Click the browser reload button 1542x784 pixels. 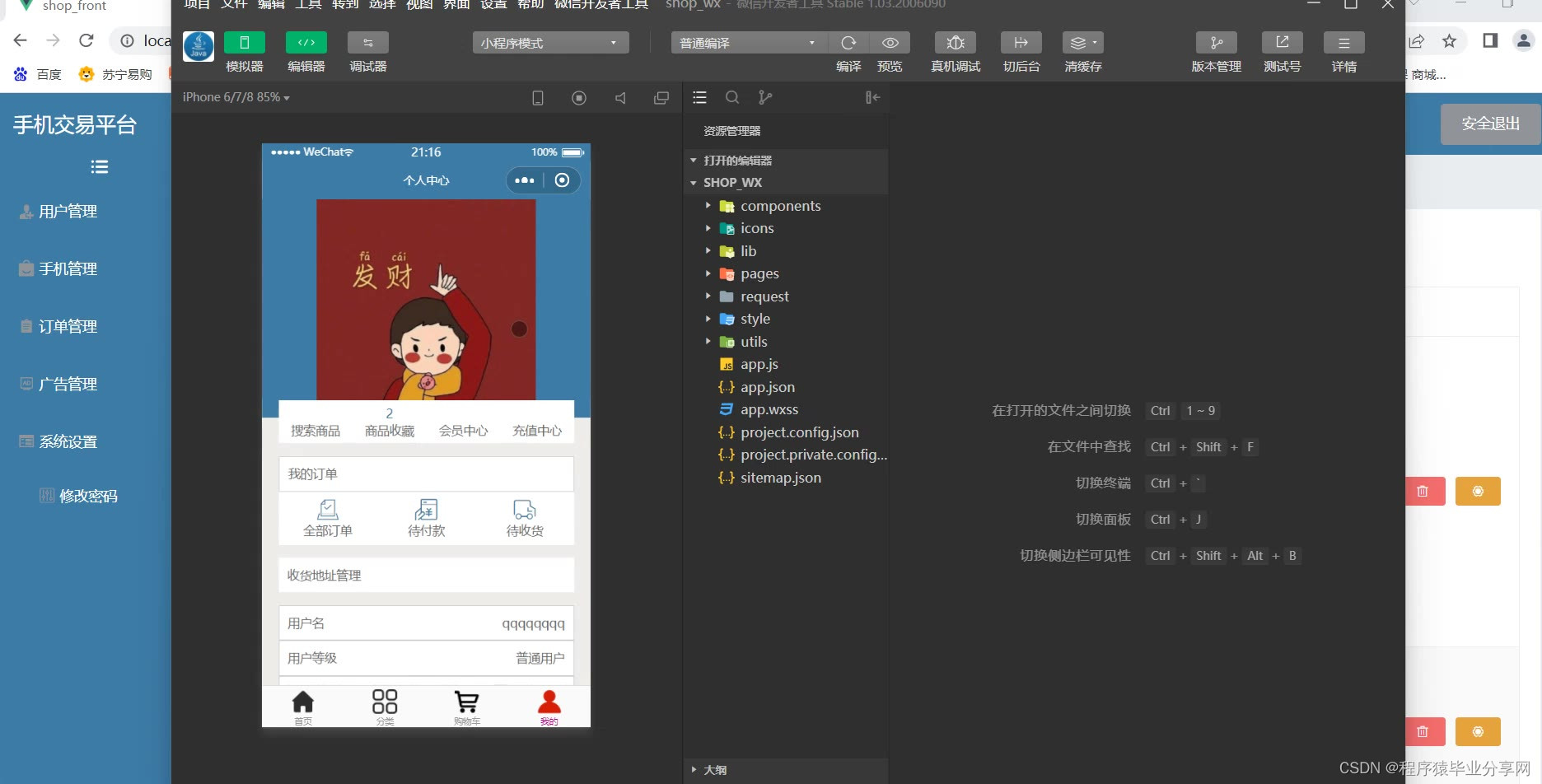tap(86, 40)
